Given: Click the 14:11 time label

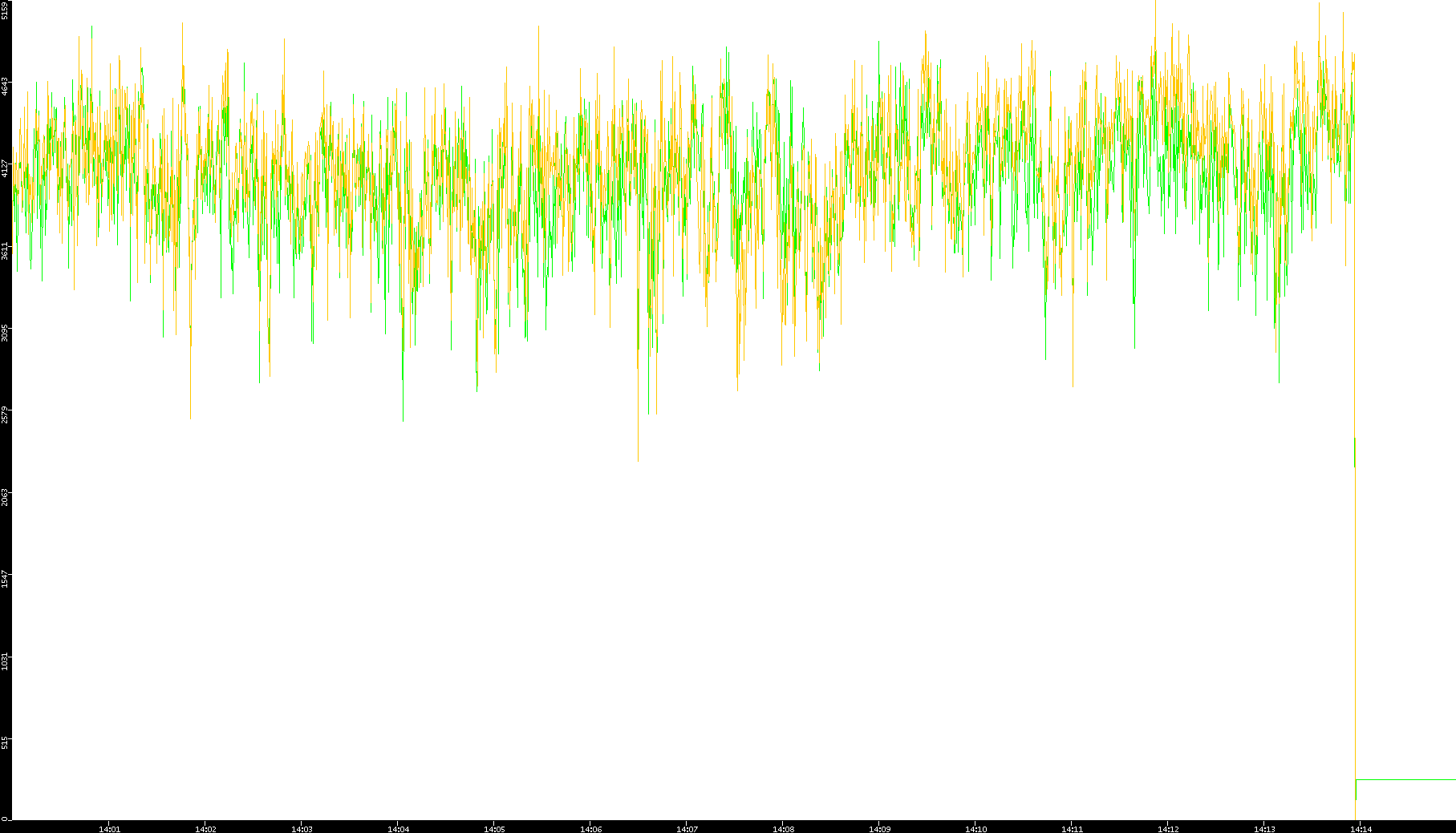Looking at the screenshot, I should tap(1072, 829).
